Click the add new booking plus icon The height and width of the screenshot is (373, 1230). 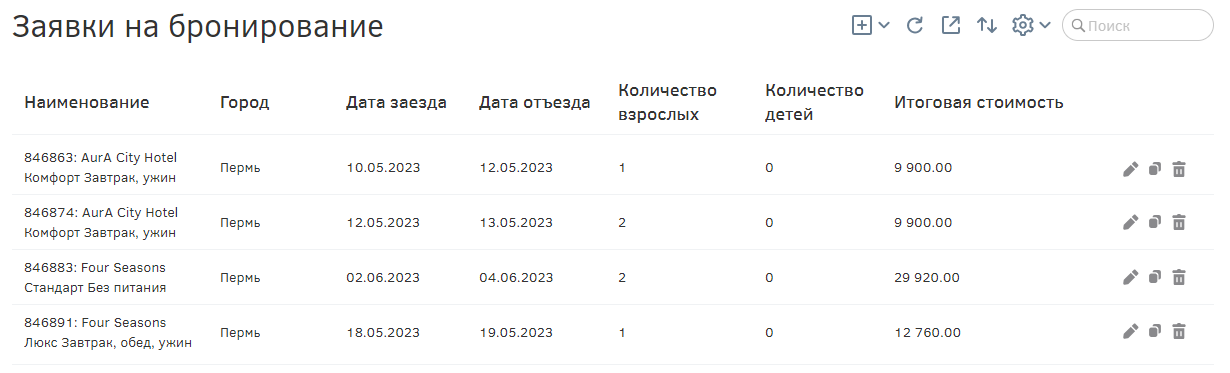(861, 26)
